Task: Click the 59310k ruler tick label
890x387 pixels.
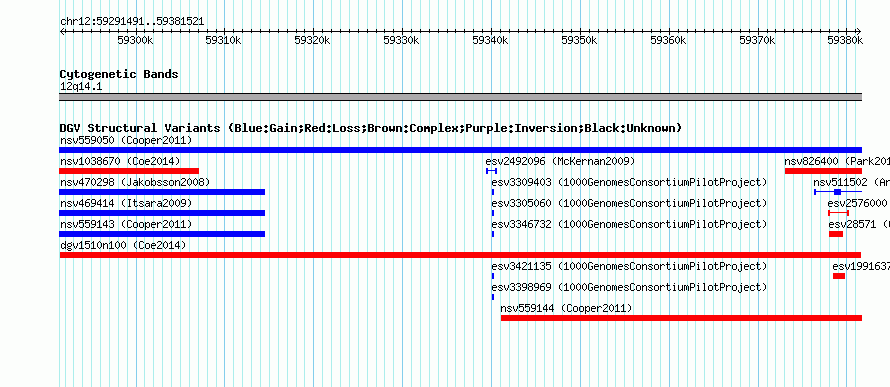Action: pos(224,41)
